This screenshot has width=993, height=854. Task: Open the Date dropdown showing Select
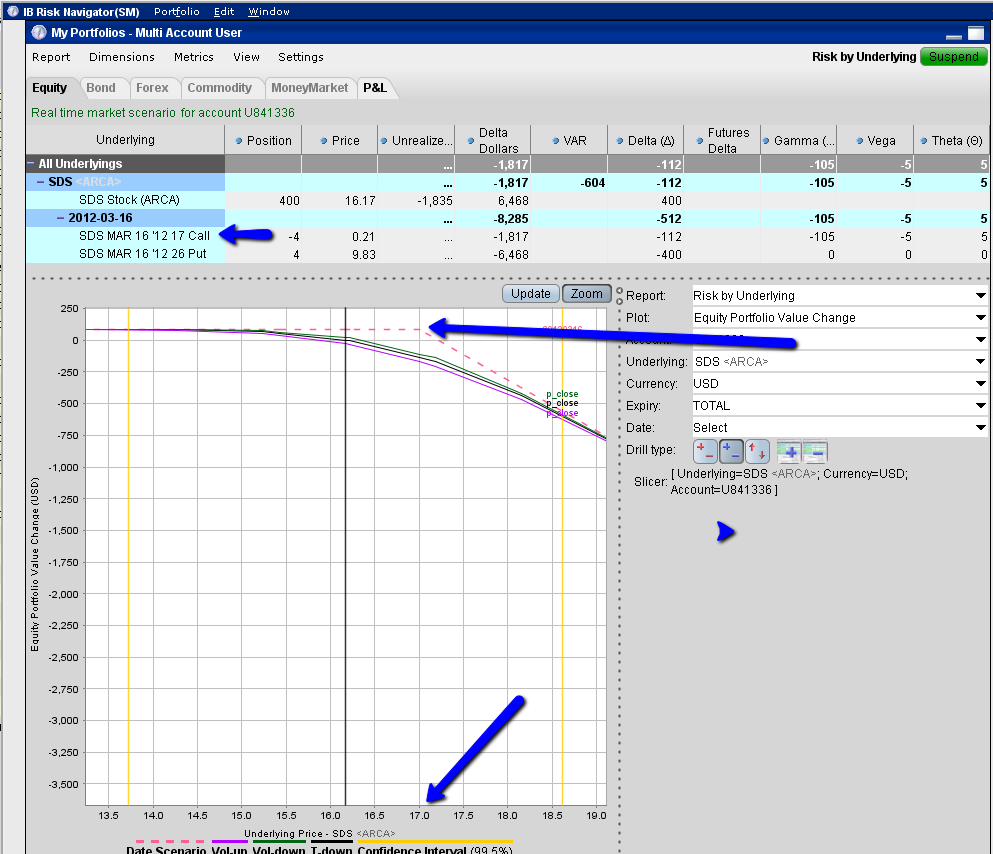(x=840, y=428)
